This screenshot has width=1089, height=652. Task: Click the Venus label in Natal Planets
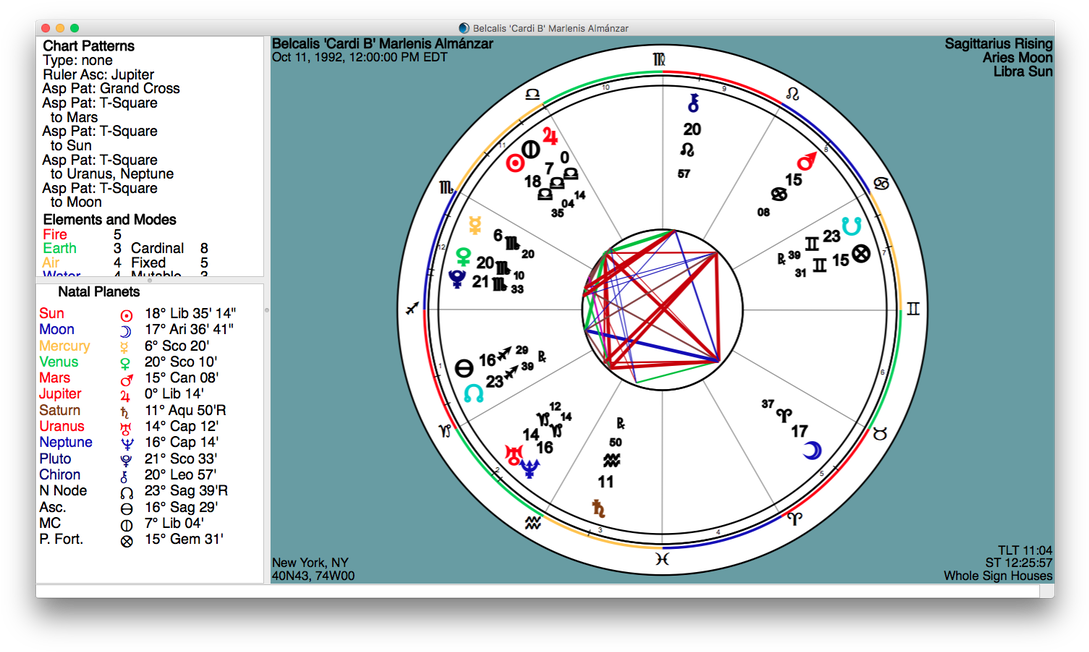pyautogui.click(x=58, y=362)
